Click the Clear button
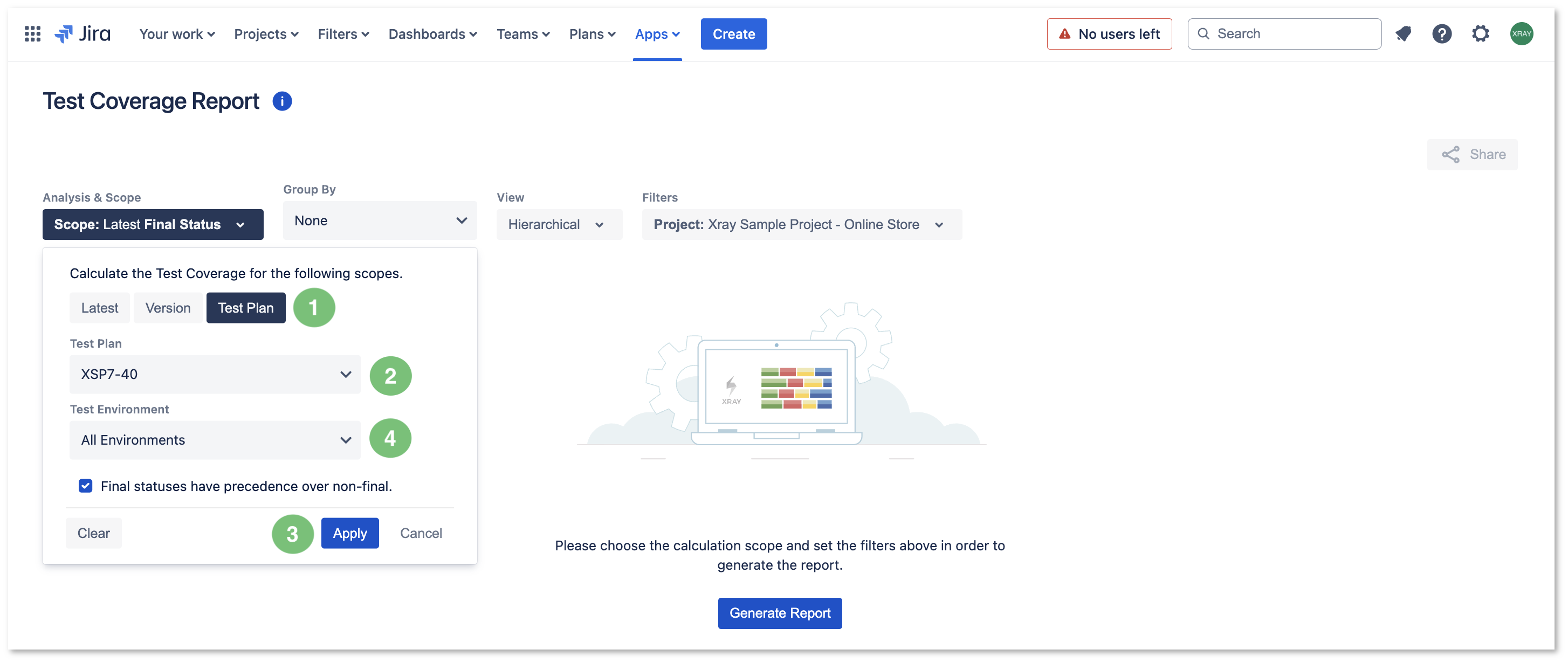The width and height of the screenshot is (1568, 663). 94,533
